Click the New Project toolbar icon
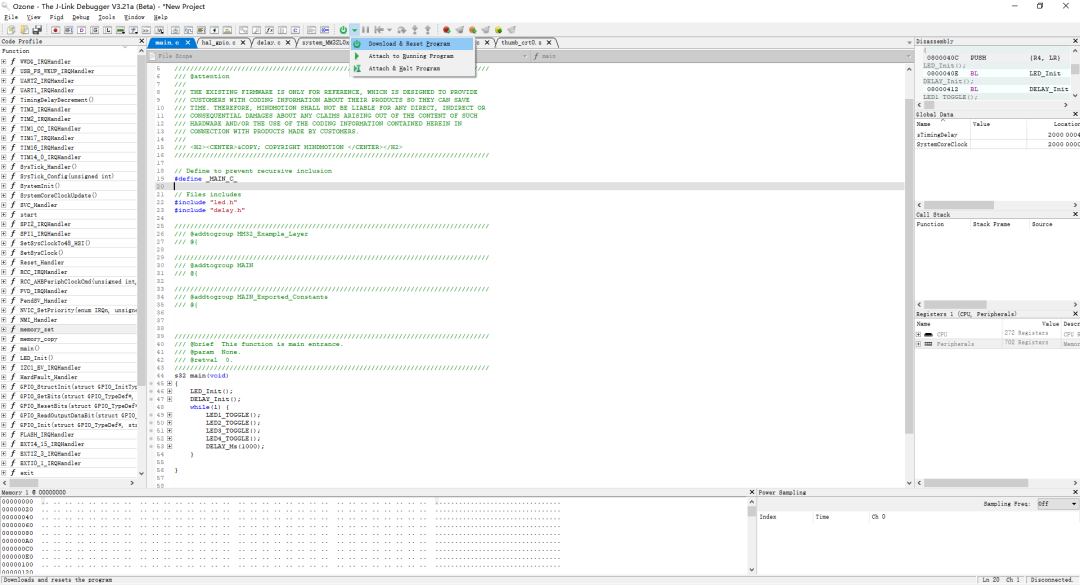This screenshot has width=1080, height=585. pyautogui.click(x=11, y=30)
